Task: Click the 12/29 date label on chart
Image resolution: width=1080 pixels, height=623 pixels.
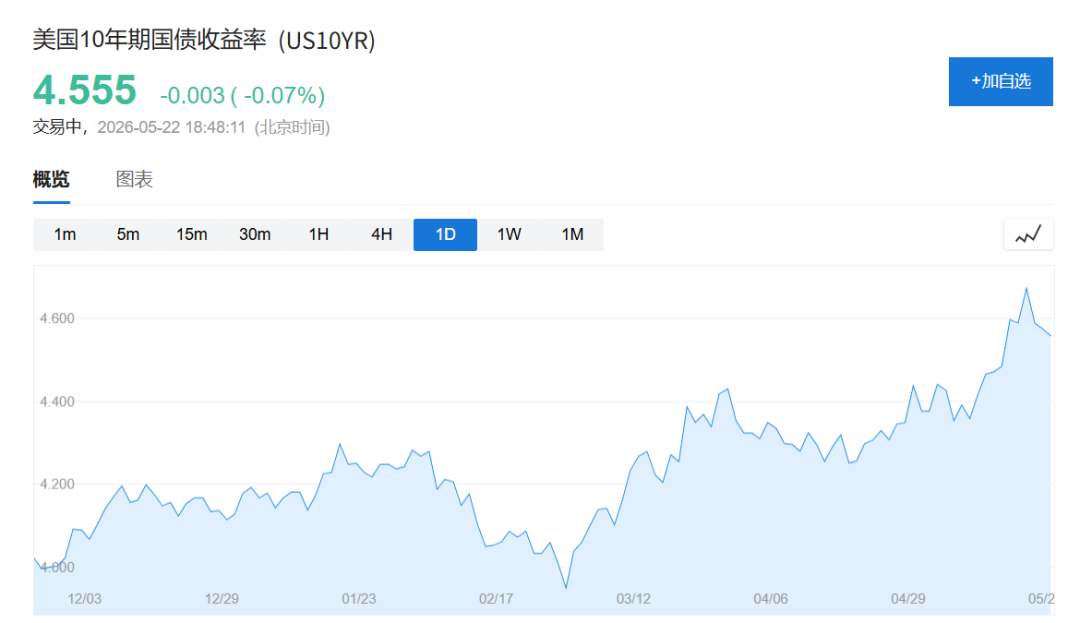Action: pyautogui.click(x=222, y=599)
